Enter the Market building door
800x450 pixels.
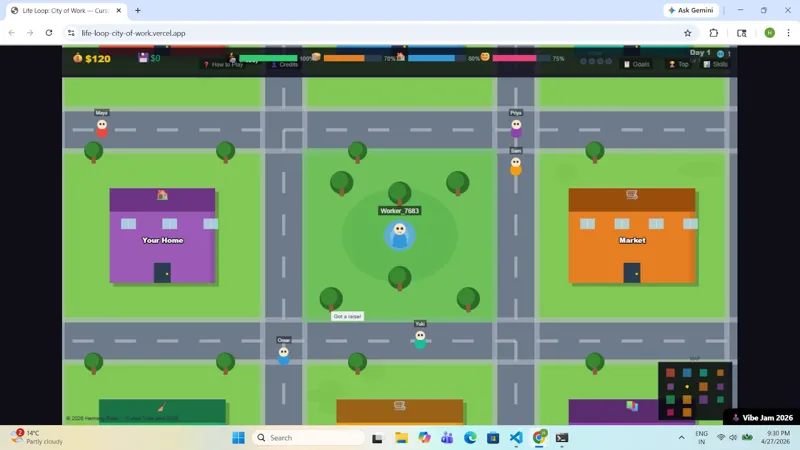tap(632, 272)
